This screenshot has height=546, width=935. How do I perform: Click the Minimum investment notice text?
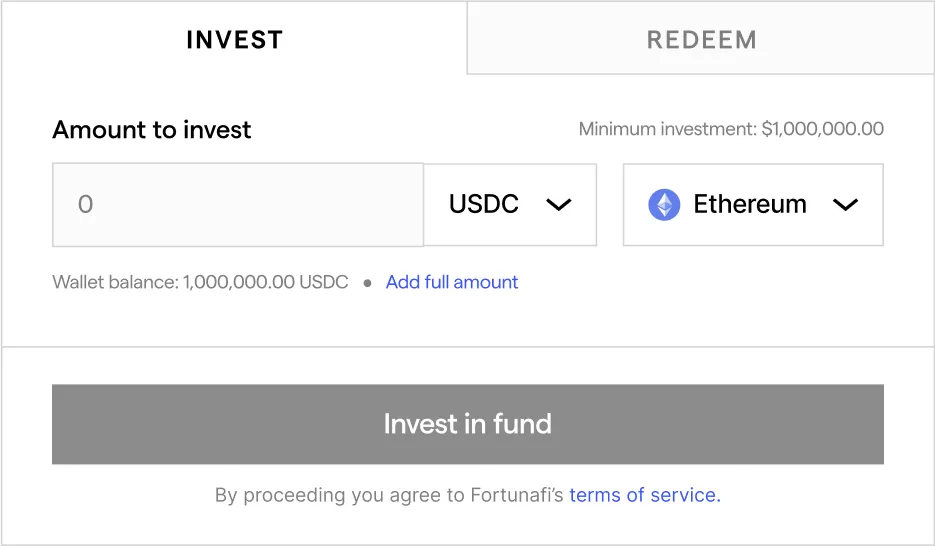pos(731,129)
